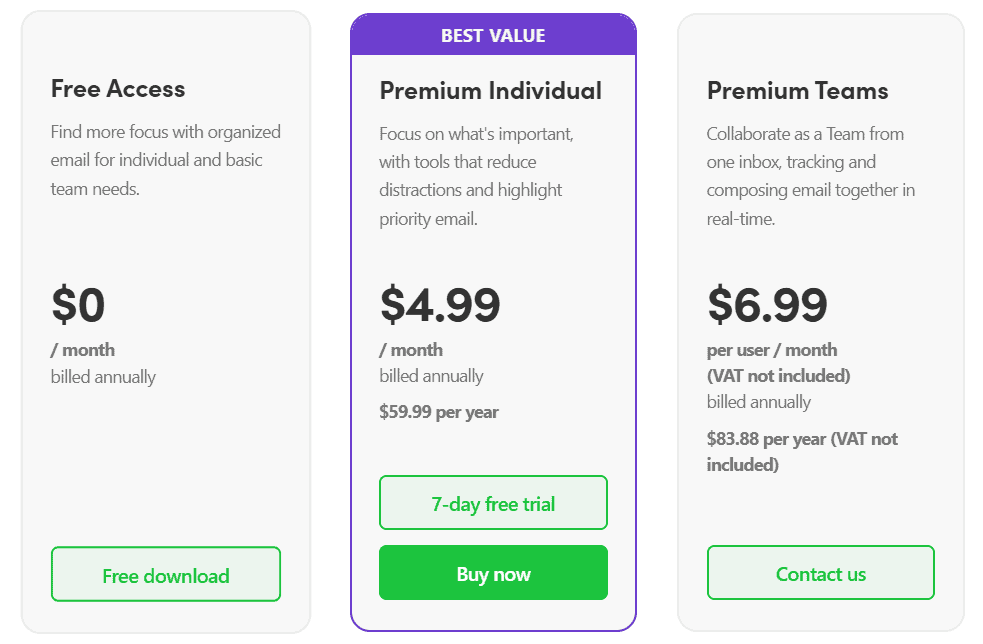The width and height of the screenshot is (983, 644).
Task: Click the $0 price
Action: pos(78,305)
